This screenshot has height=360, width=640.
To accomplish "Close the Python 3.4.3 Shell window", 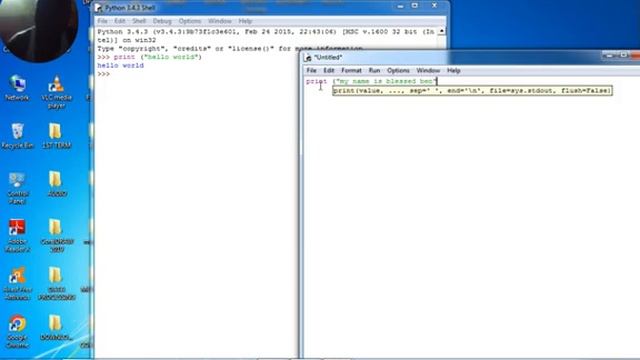I will click(434, 6).
